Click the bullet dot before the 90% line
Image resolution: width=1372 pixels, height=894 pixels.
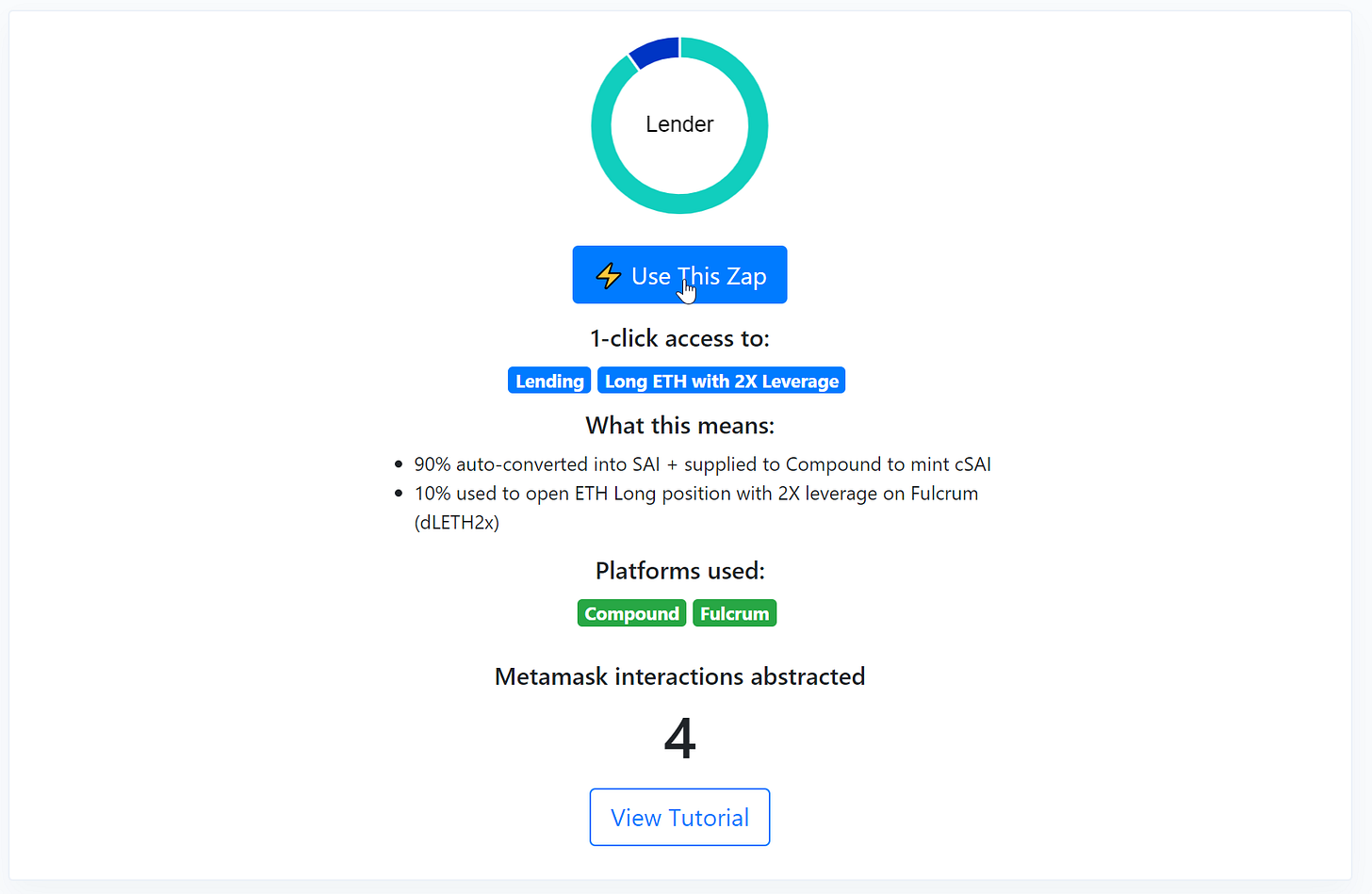click(399, 464)
